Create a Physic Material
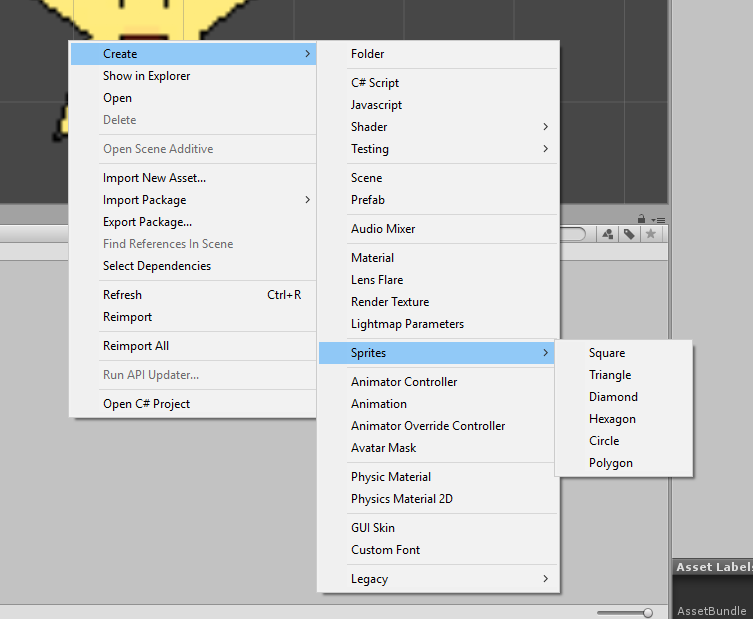The width and height of the screenshot is (753, 619). coord(438,477)
